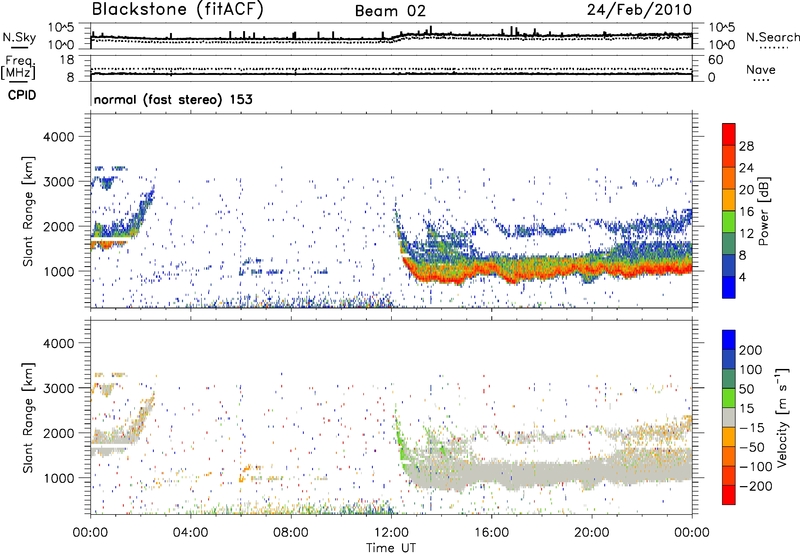This screenshot has height=554, width=800.
Task: Click the '20:00' time tick label
Action: click(592, 533)
